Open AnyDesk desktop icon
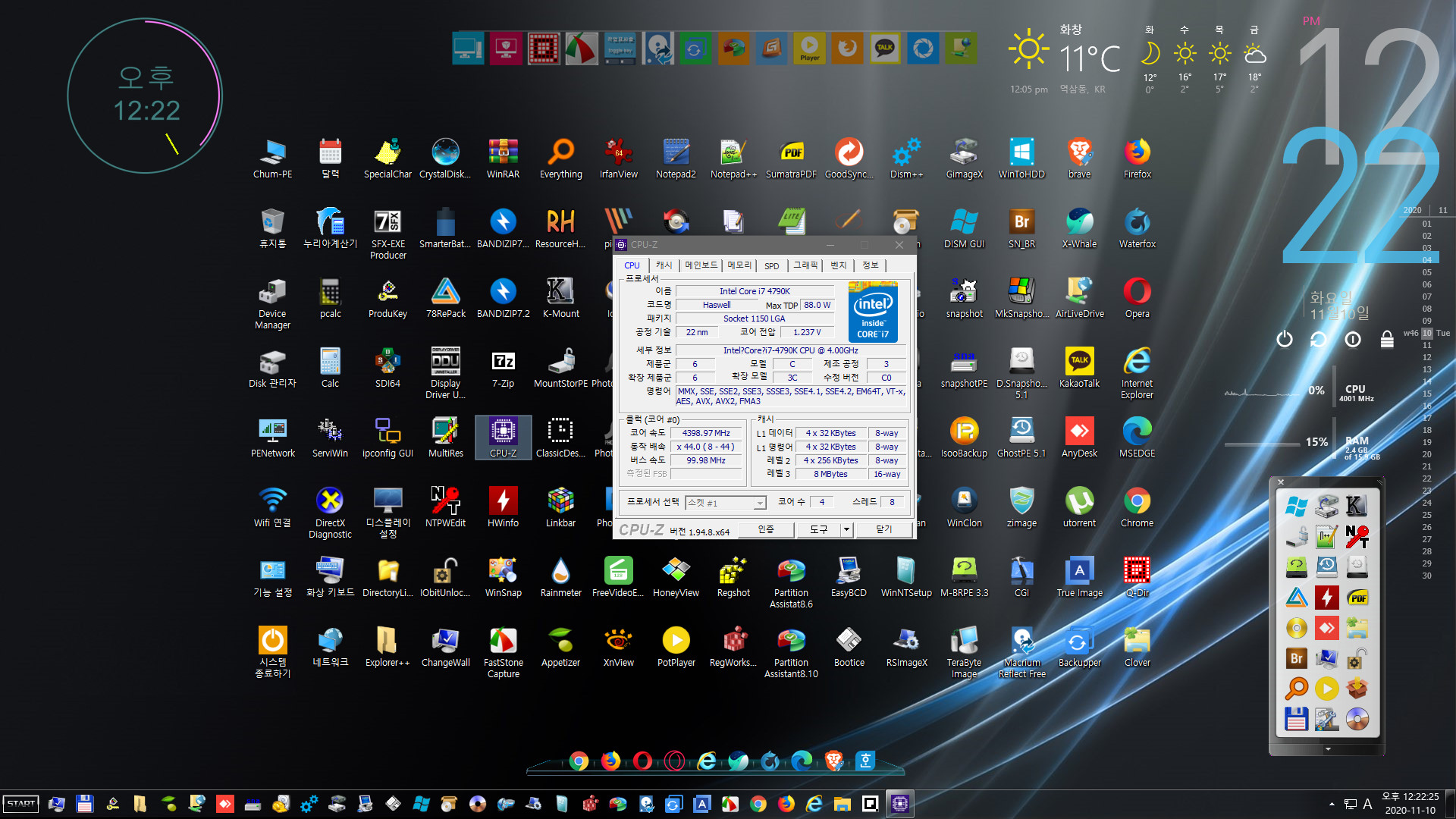This screenshot has width=1456, height=819. coord(1080,437)
